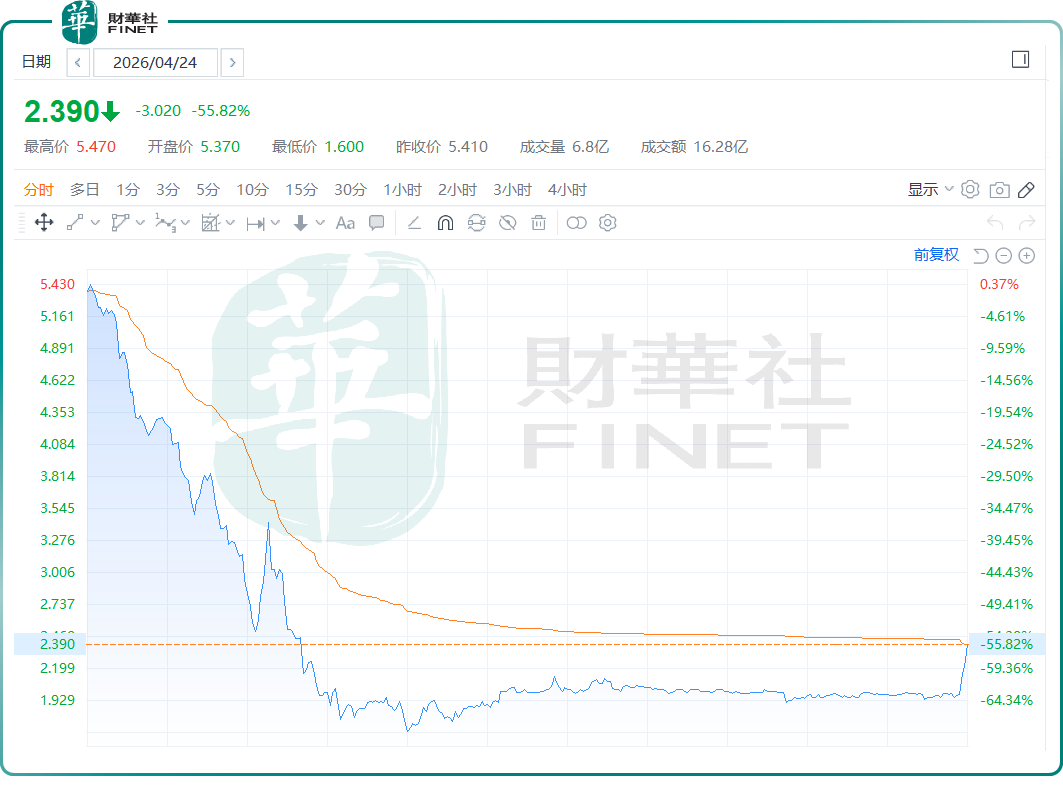Toggle the lock drawings icon

coord(477,223)
